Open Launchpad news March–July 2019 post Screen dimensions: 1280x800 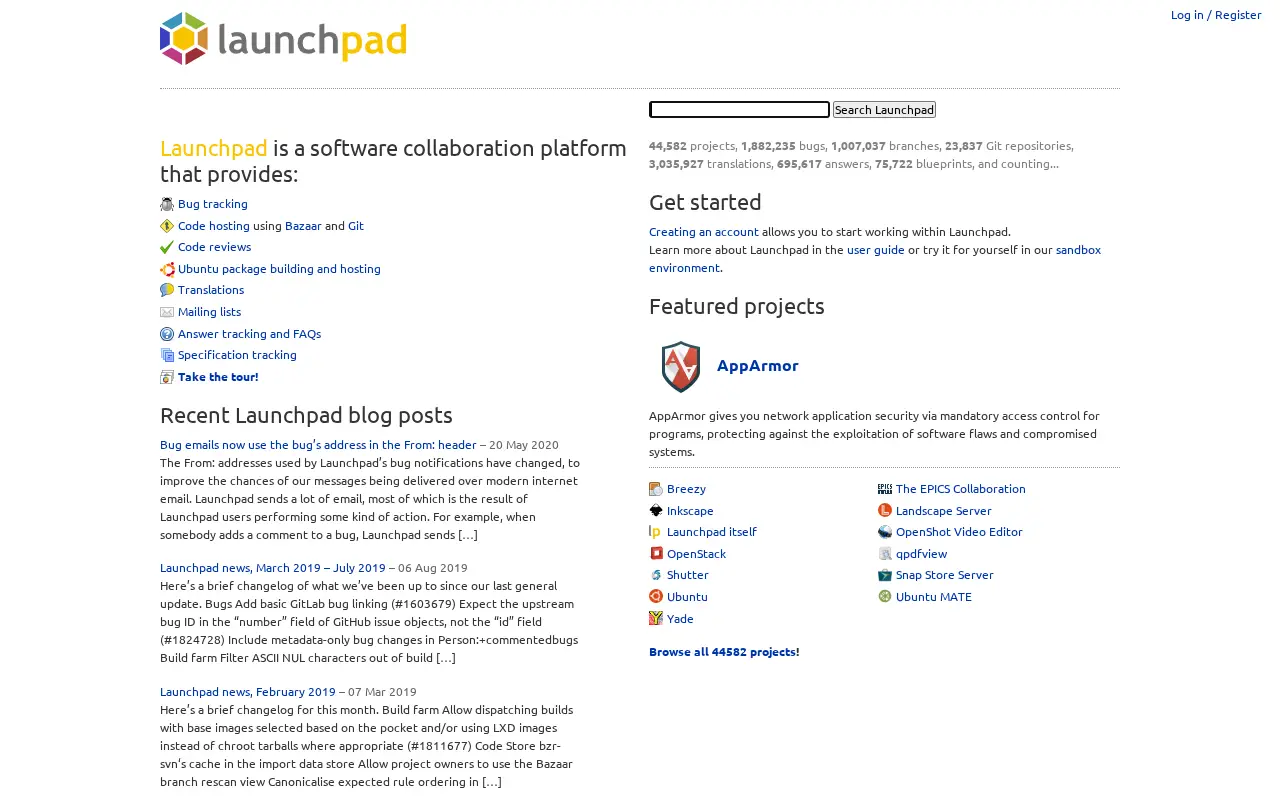point(272,568)
